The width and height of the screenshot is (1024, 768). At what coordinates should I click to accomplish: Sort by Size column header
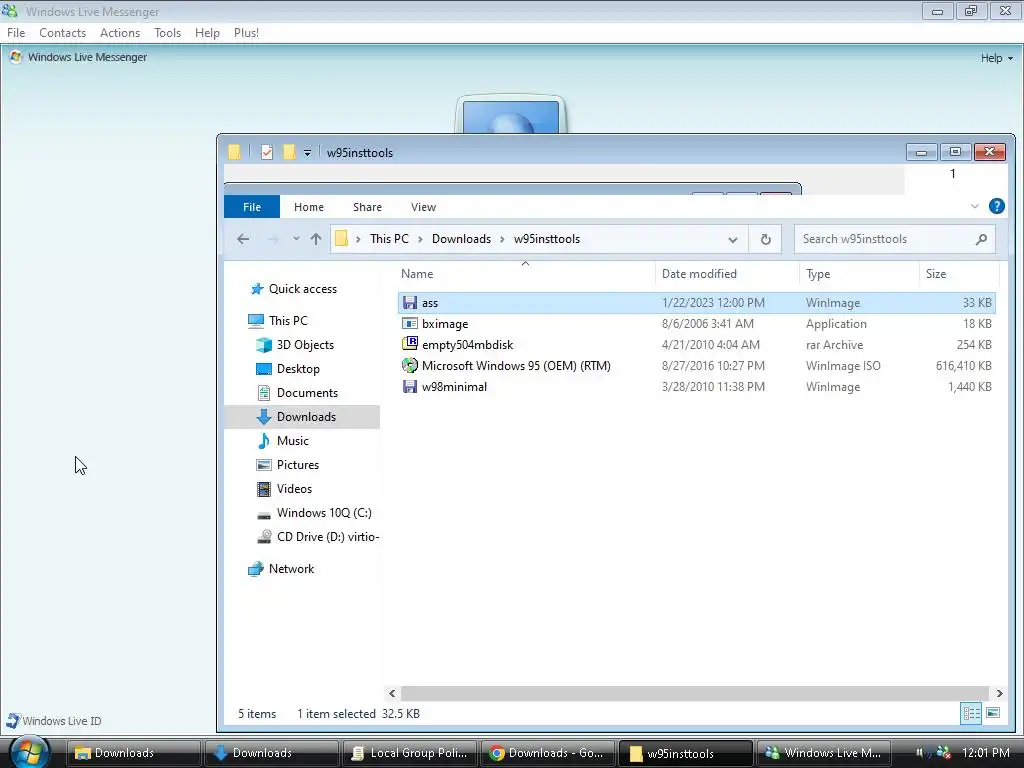[x=959, y=274]
